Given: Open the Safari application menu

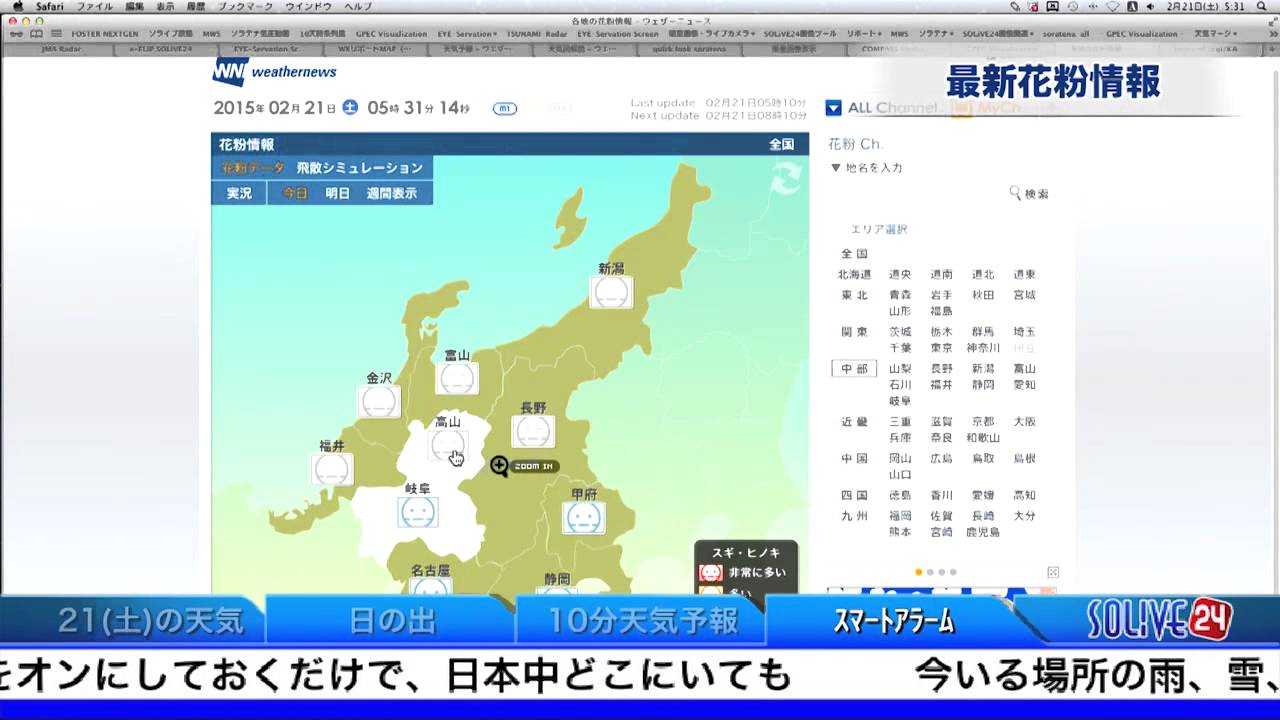Looking at the screenshot, I should (x=49, y=6).
